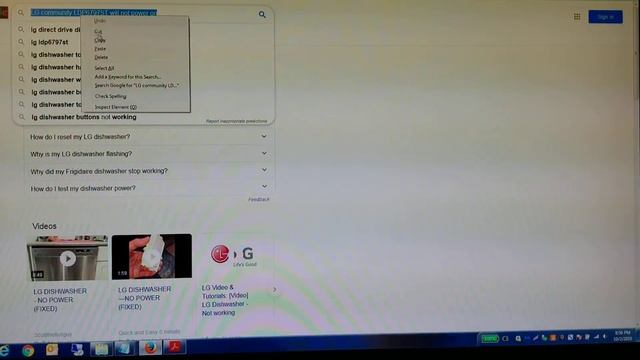Open Adobe Acrobat from the taskbar
This screenshot has height=360, width=640.
(x=175, y=347)
